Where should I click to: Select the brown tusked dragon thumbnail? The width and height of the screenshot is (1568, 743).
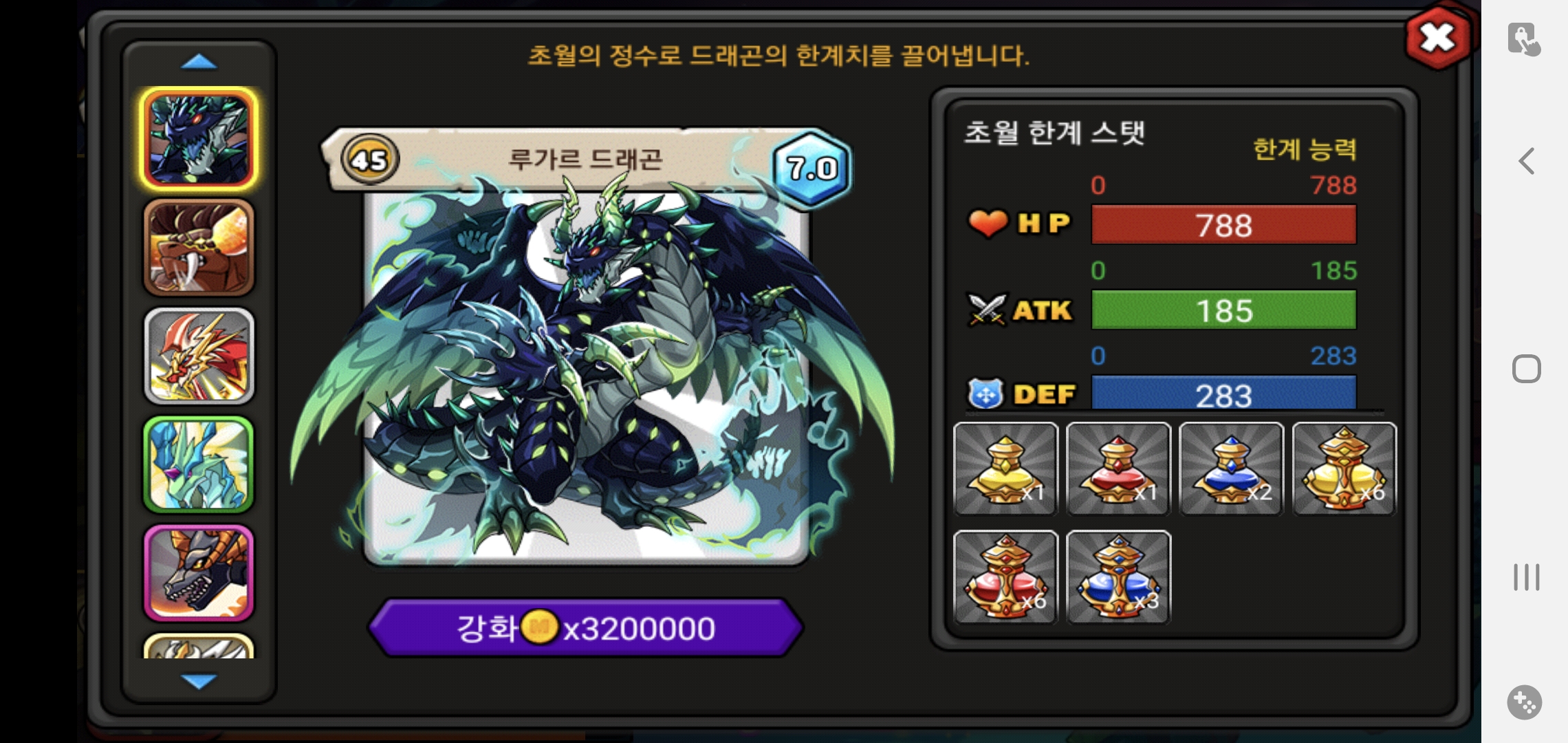(x=199, y=248)
